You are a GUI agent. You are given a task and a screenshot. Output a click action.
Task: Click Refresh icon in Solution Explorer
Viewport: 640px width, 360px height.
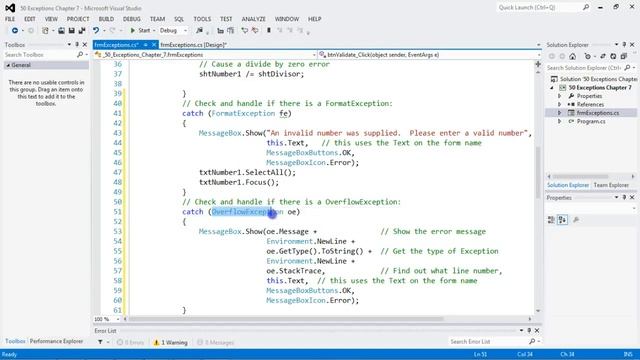(613, 56)
